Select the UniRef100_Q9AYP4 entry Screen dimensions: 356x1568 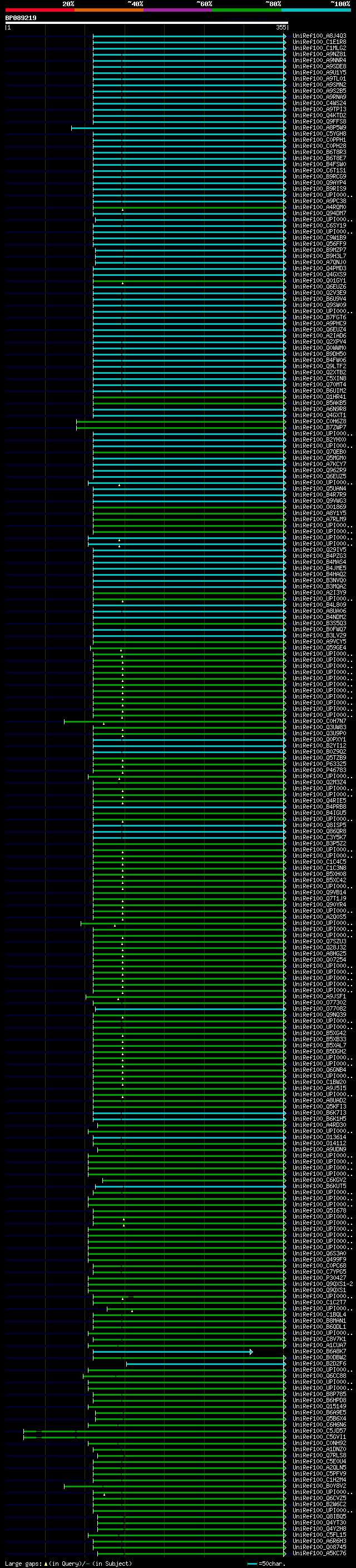pyautogui.click(x=319, y=182)
